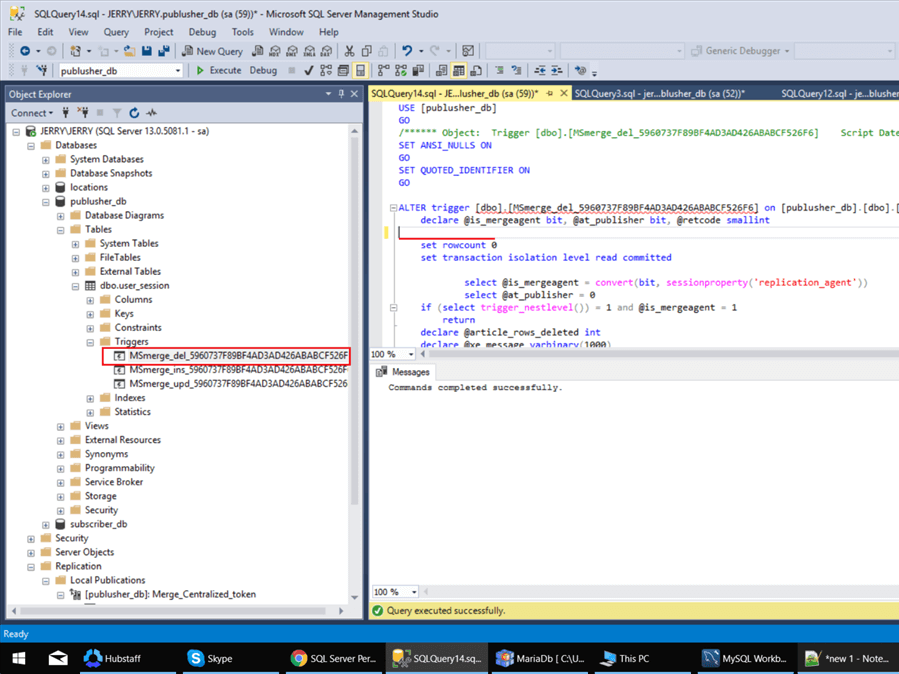
Task: Click the New Query button
Action: (x=212, y=51)
